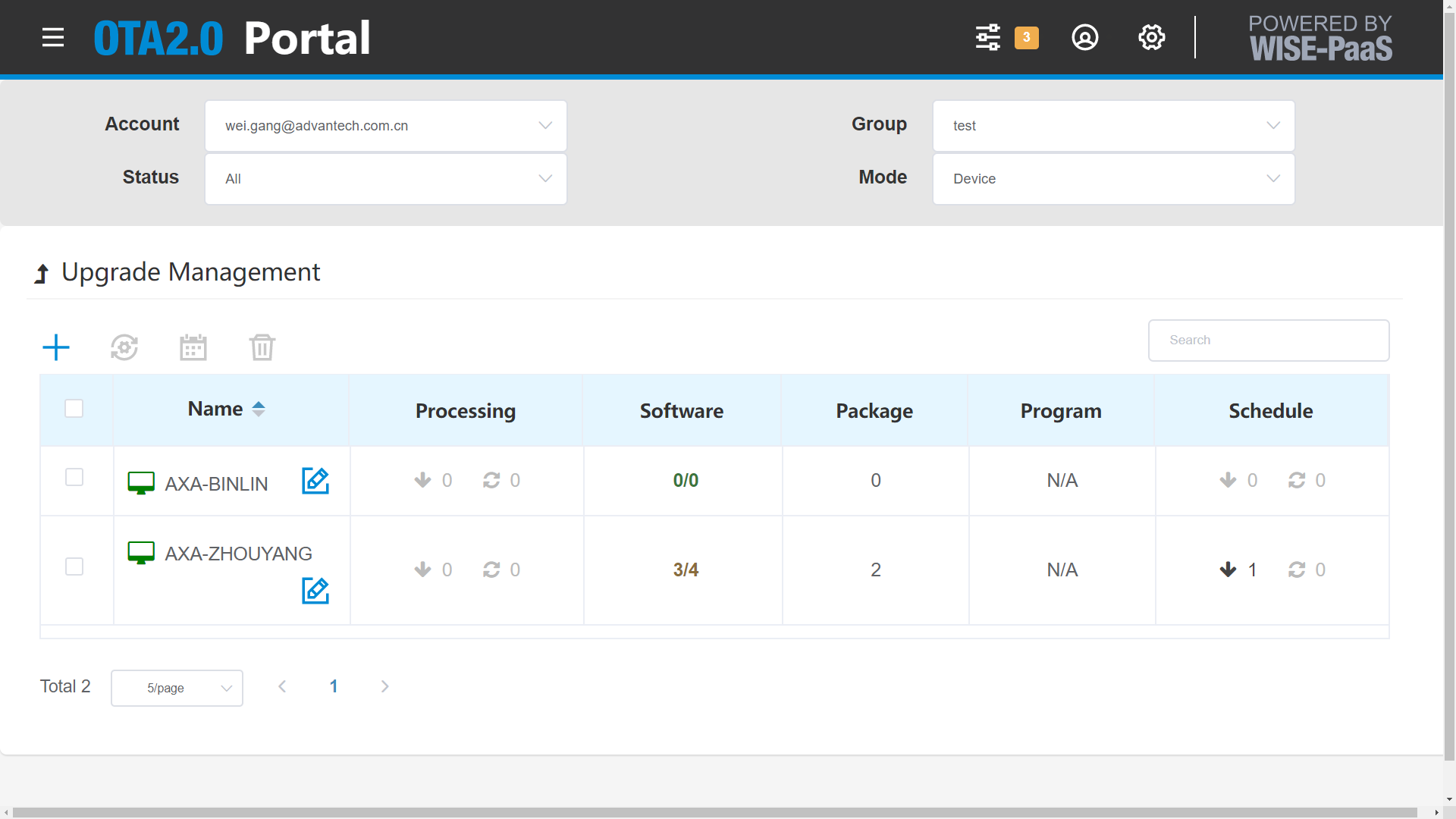Open the Mode dropdown showing Device
This screenshot has width=1456, height=819.
pos(1114,179)
